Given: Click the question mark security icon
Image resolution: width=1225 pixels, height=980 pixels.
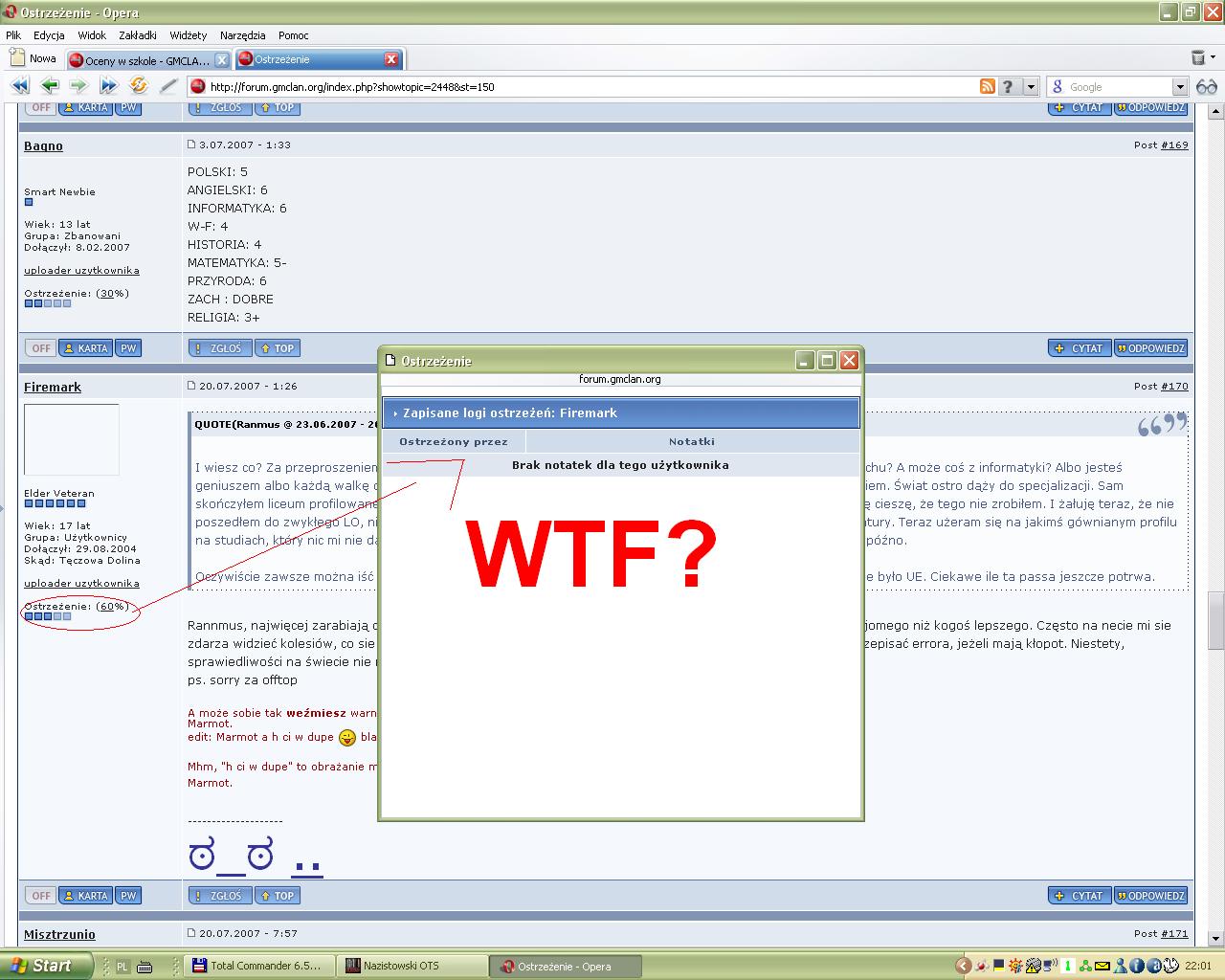Looking at the screenshot, I should 1008,86.
